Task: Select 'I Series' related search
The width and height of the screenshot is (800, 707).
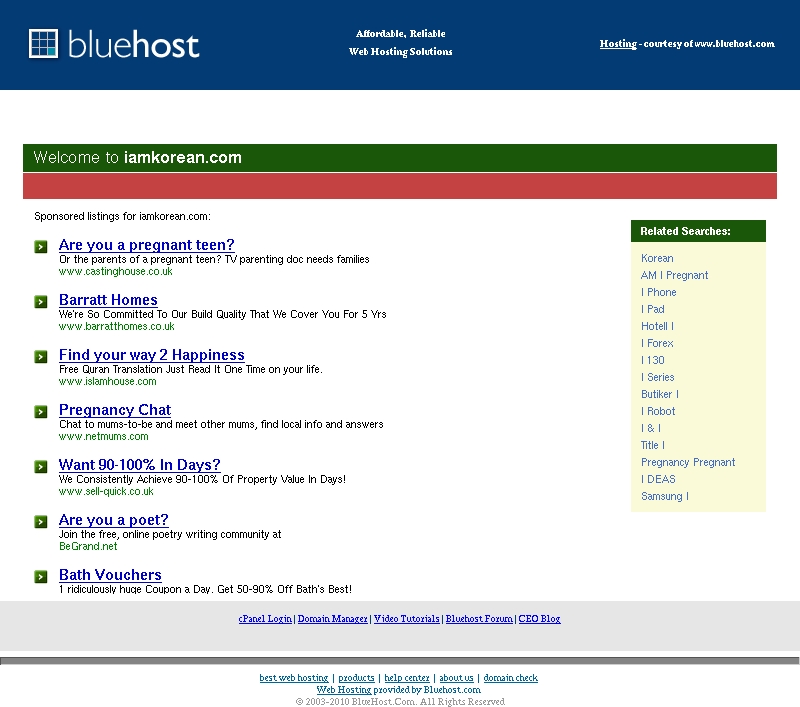Action: (x=658, y=377)
